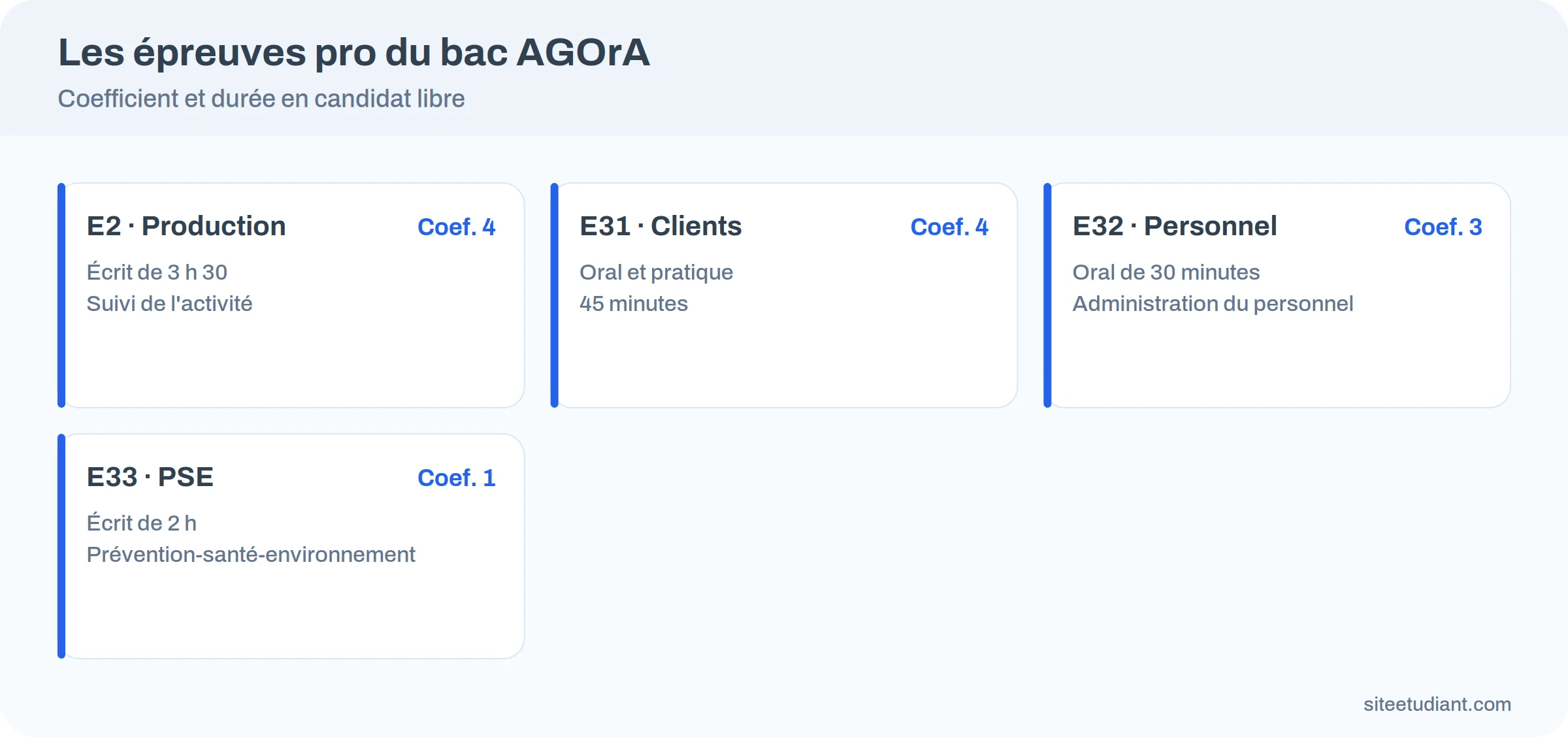Click 'Coef. 4' on the E31 Clients card
The height and width of the screenshot is (737, 1568).
point(949,227)
